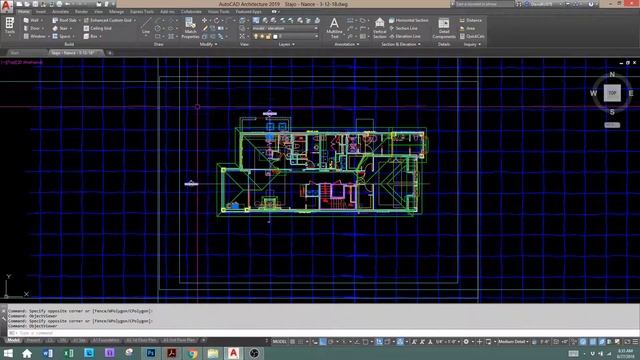This screenshot has width=640, height=360.
Task: Open the Insert ribbon tab
Action: point(41,11)
